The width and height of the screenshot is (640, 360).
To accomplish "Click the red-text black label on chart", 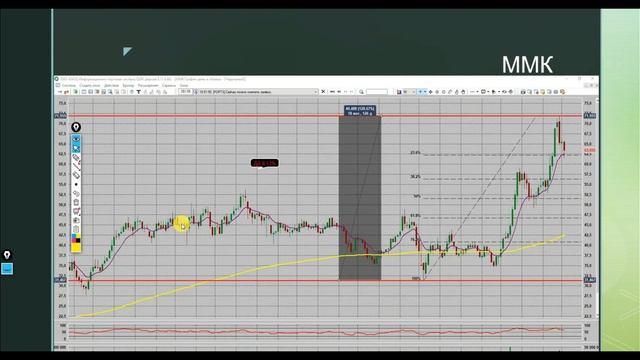I will [x=264, y=163].
